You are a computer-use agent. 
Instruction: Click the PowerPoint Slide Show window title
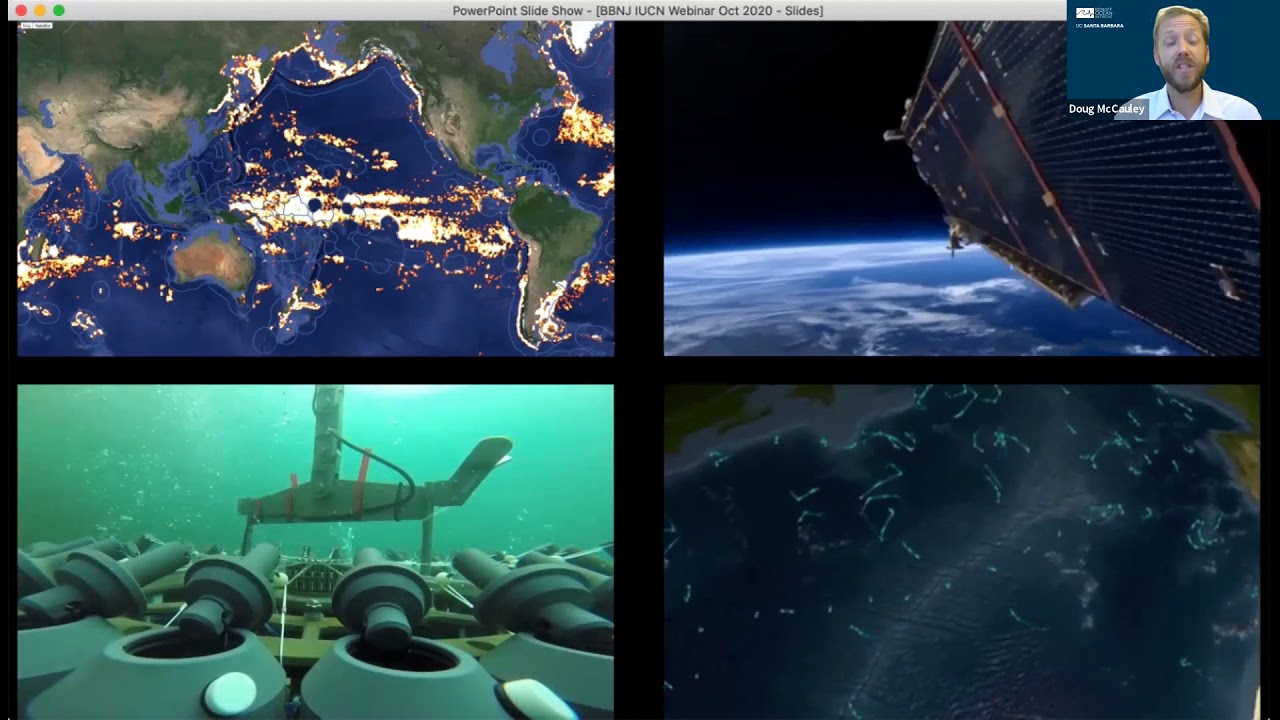tap(638, 11)
